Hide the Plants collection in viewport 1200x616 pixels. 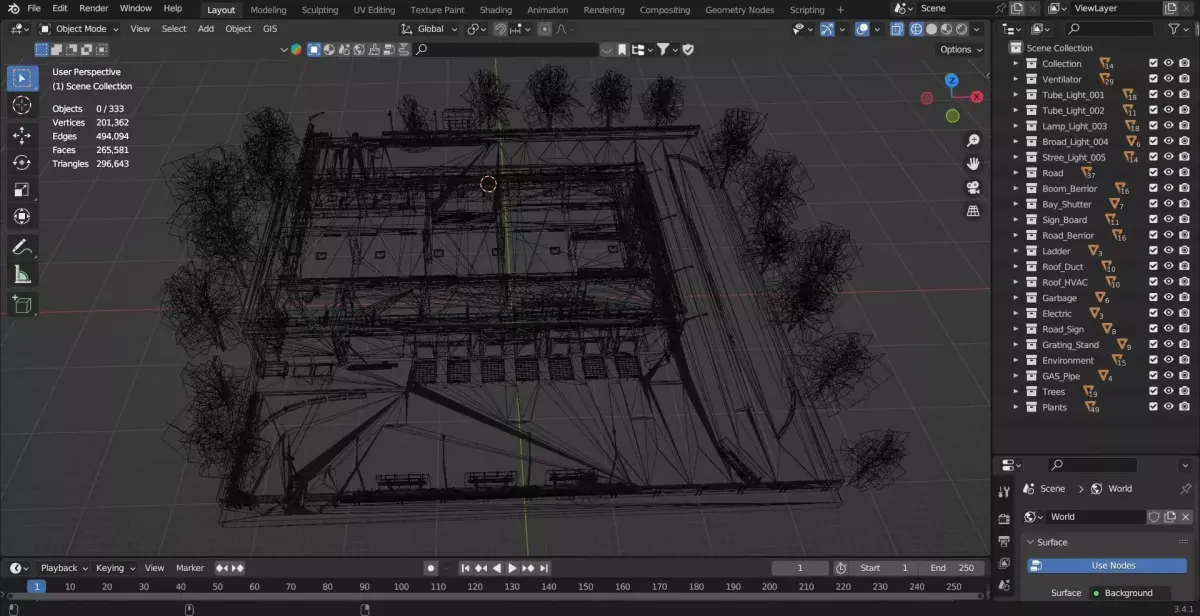point(1168,407)
